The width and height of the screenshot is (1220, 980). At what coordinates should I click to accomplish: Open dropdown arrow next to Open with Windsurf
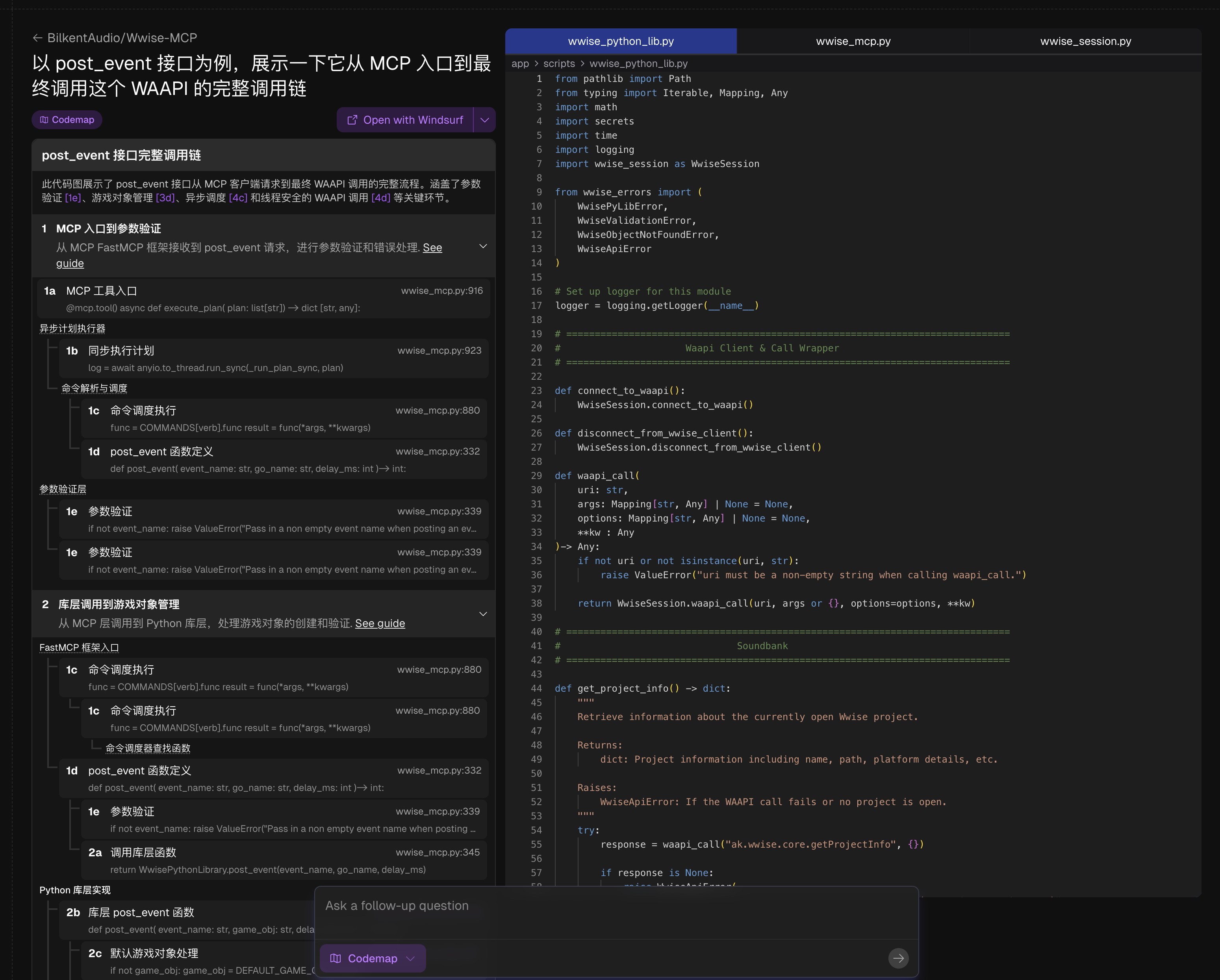pos(484,120)
